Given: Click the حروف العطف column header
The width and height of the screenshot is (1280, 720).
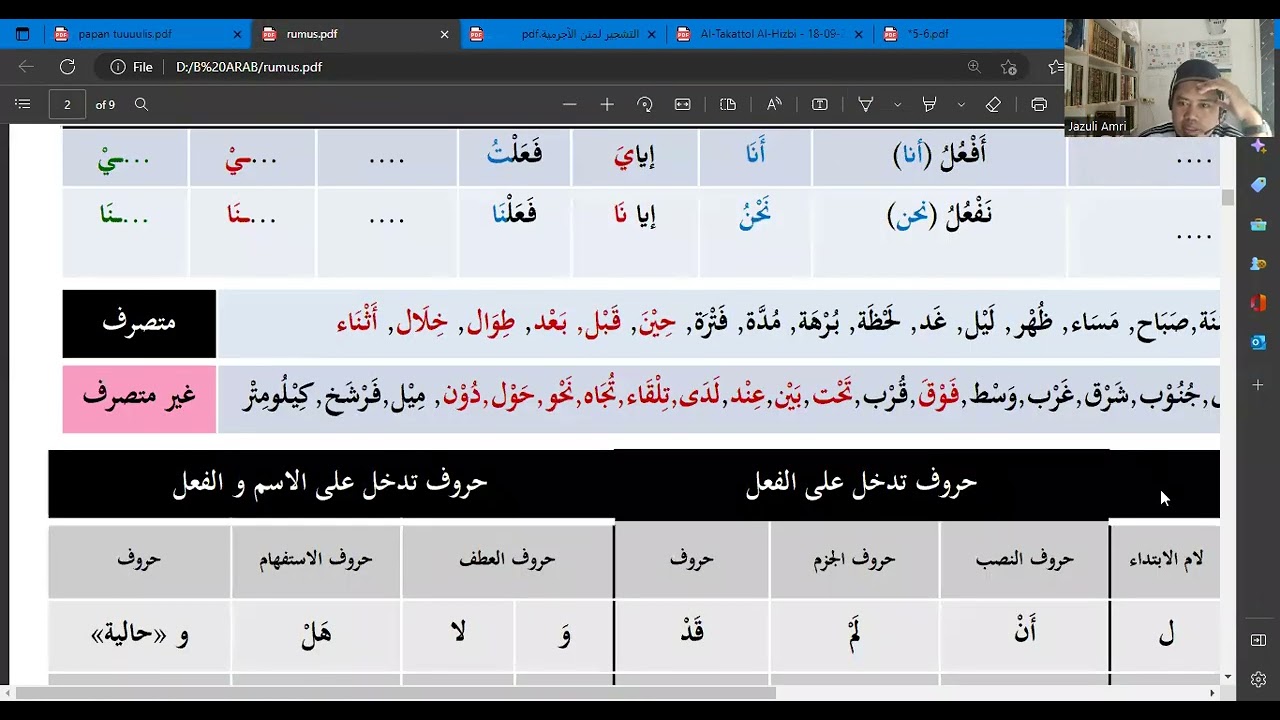Looking at the screenshot, I should pos(507,561).
